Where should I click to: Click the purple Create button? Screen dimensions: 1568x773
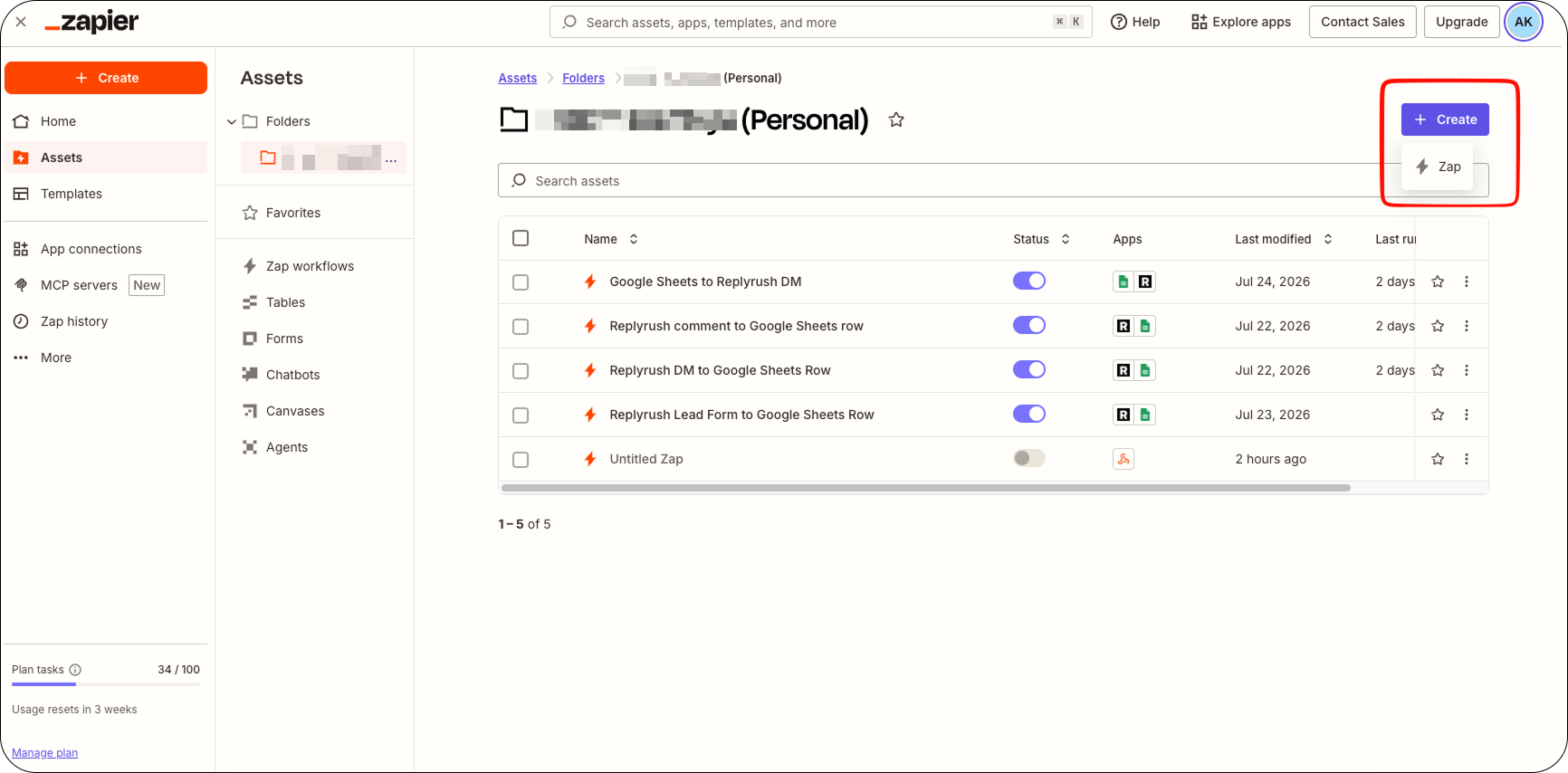click(x=1445, y=119)
